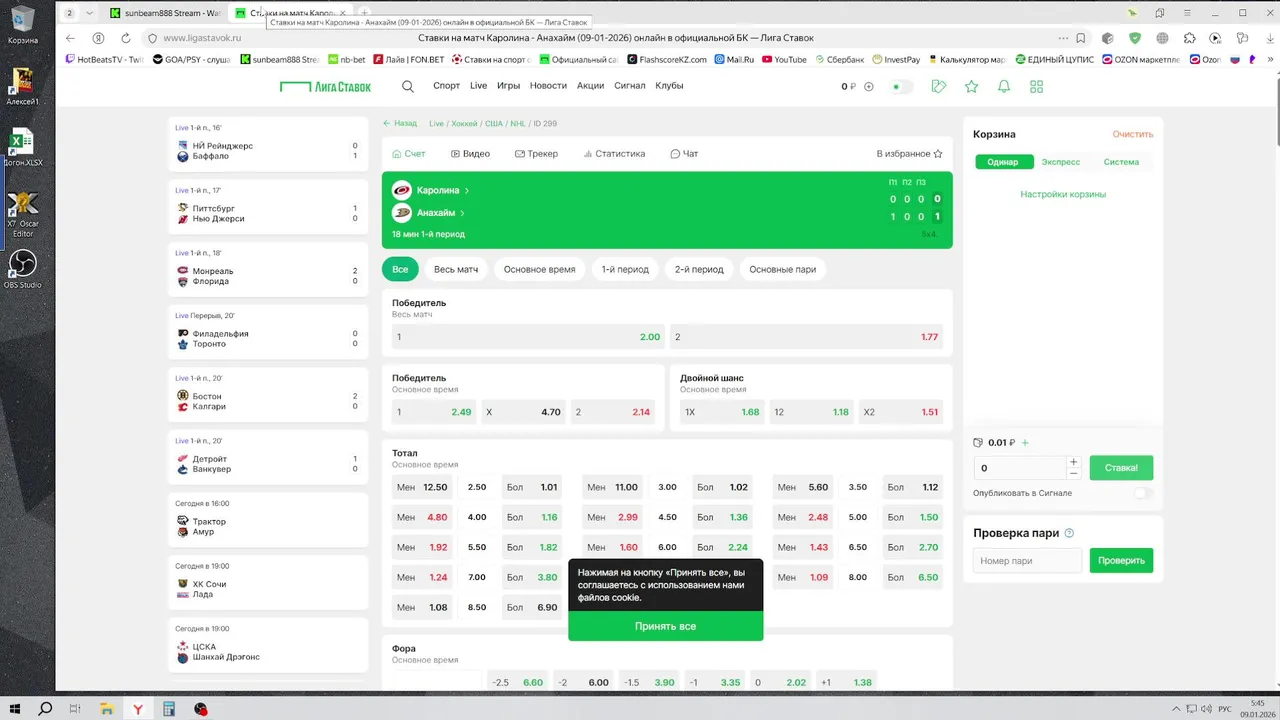The height and width of the screenshot is (720, 1280).
Task: Toggle the header theme switch
Action: click(x=901, y=86)
